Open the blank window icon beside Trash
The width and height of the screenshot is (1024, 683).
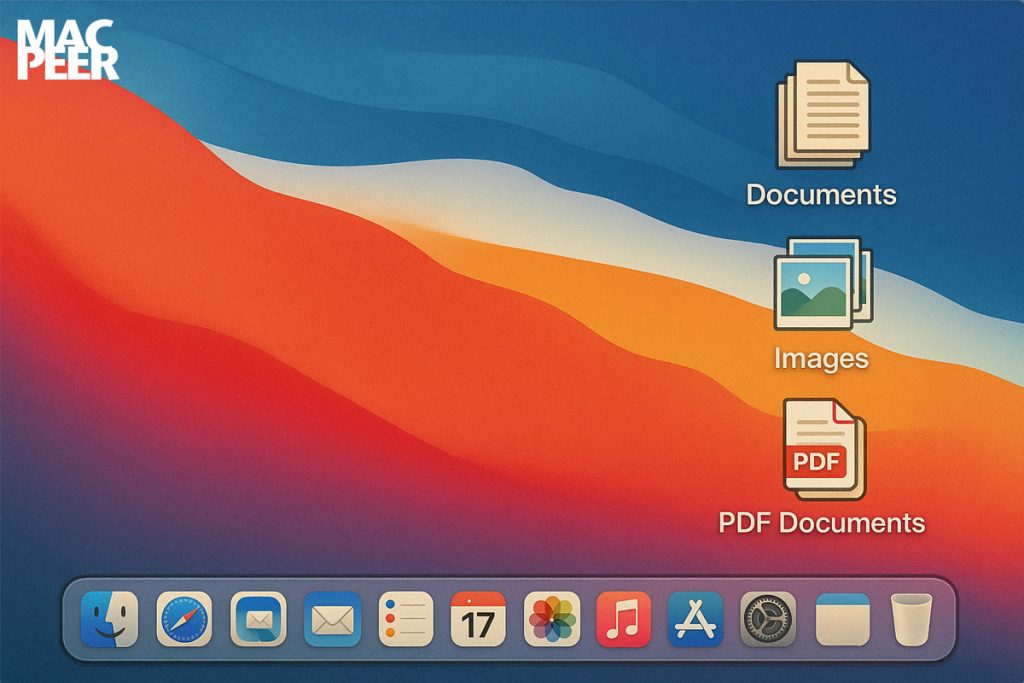pyautogui.click(x=842, y=619)
